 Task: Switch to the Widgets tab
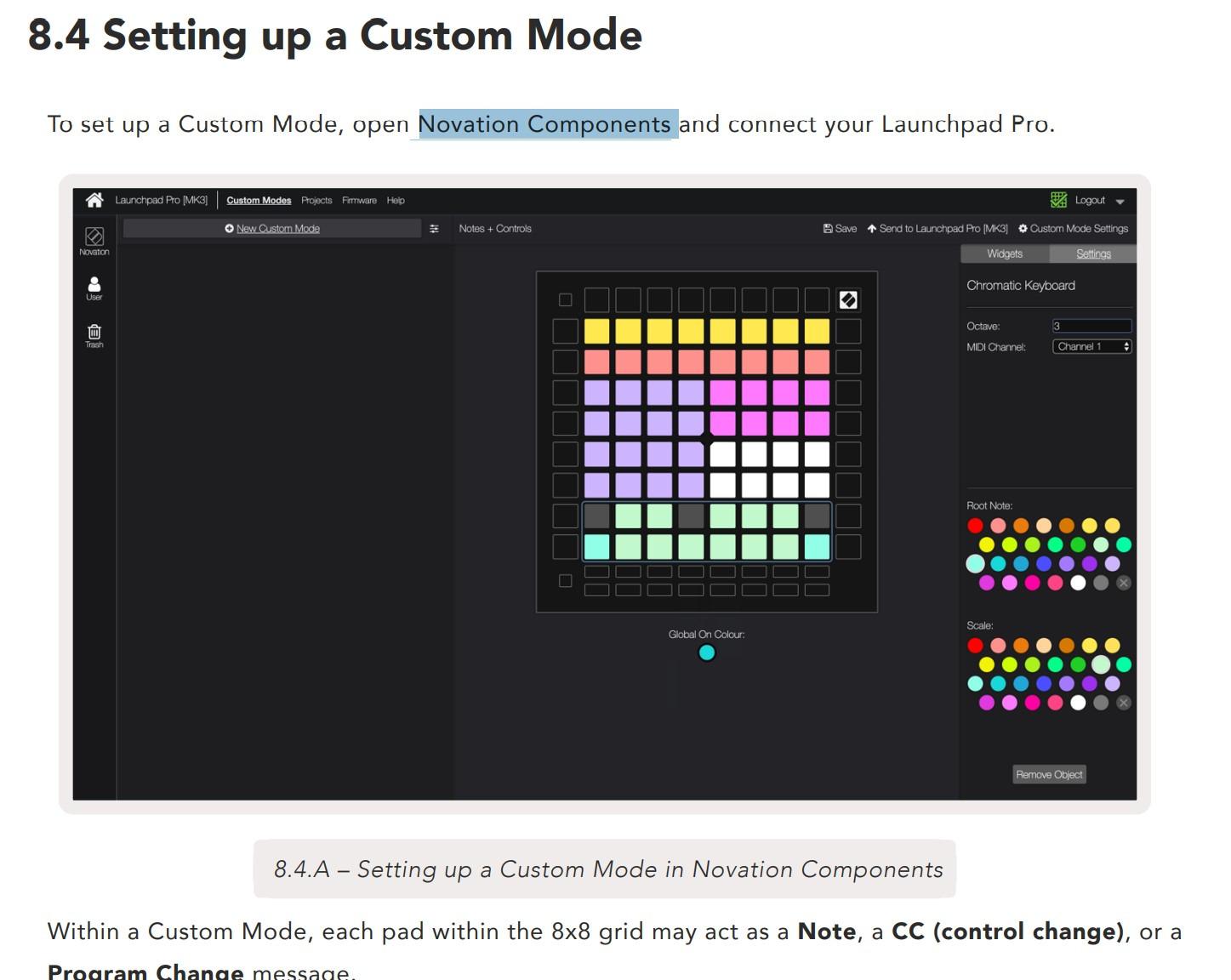pos(1005,254)
